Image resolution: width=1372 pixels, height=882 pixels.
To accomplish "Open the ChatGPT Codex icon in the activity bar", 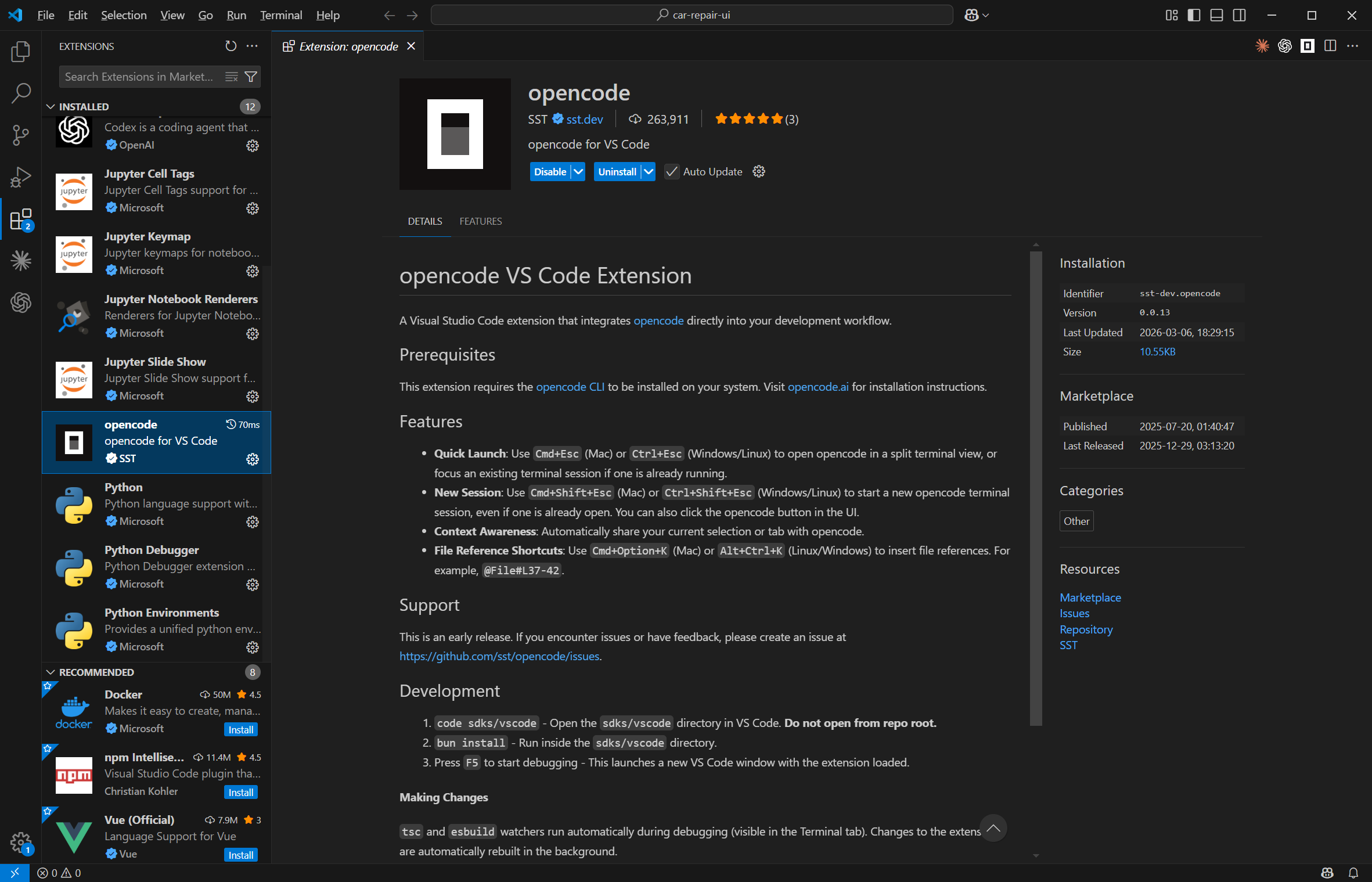I will pos(21,303).
